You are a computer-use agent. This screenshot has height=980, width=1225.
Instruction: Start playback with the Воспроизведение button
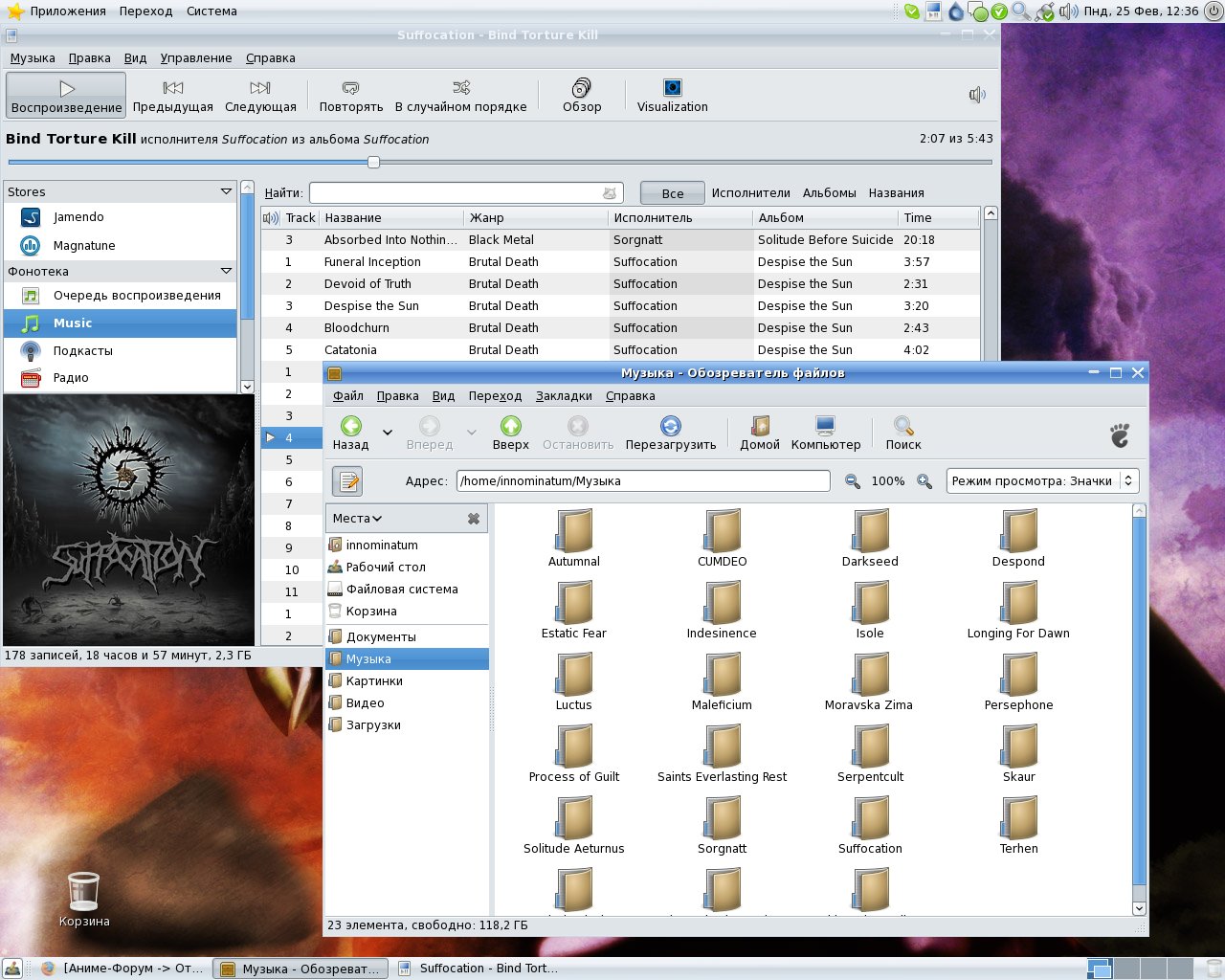(x=66, y=96)
